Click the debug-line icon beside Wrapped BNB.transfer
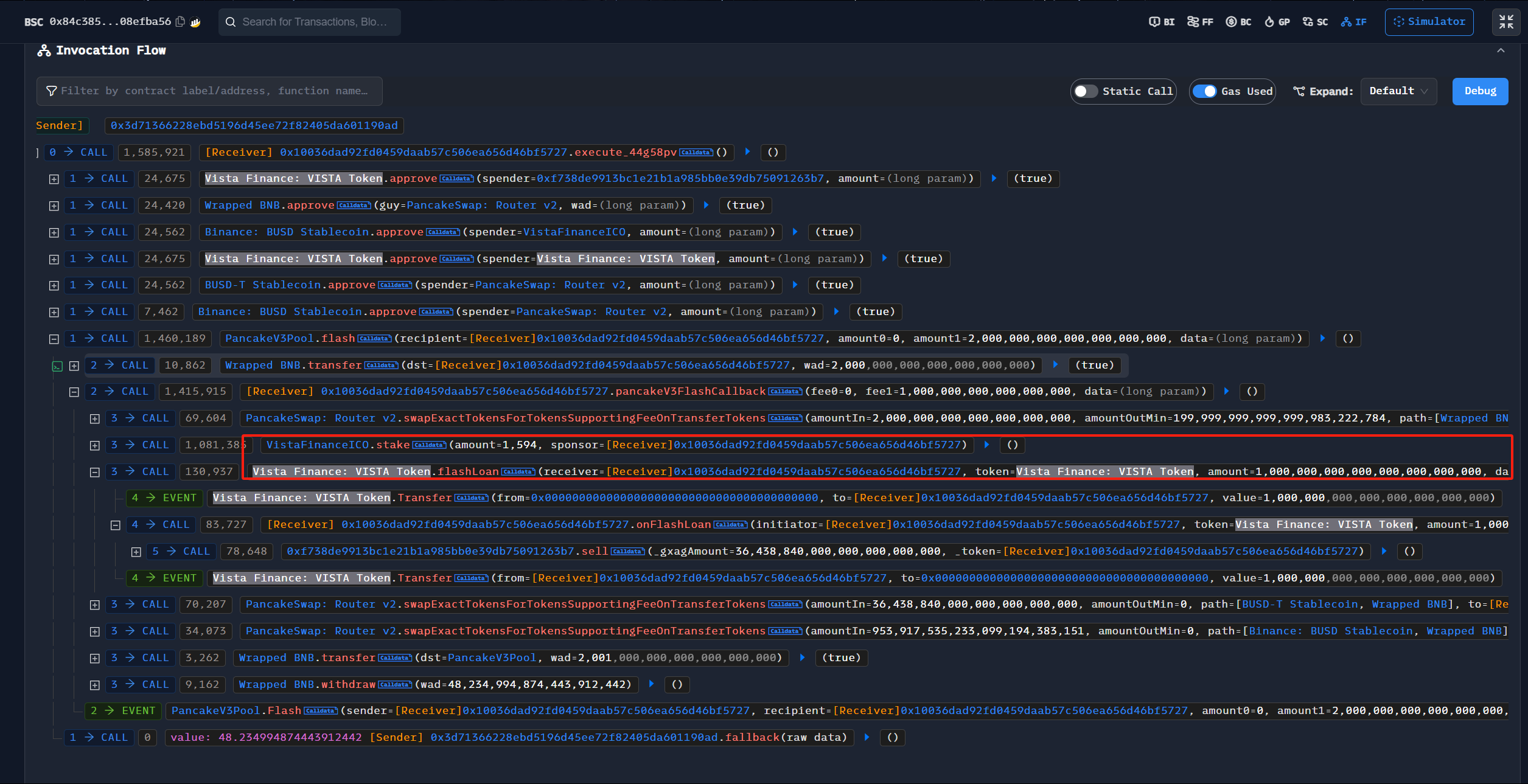1528x784 pixels. [x=57, y=366]
